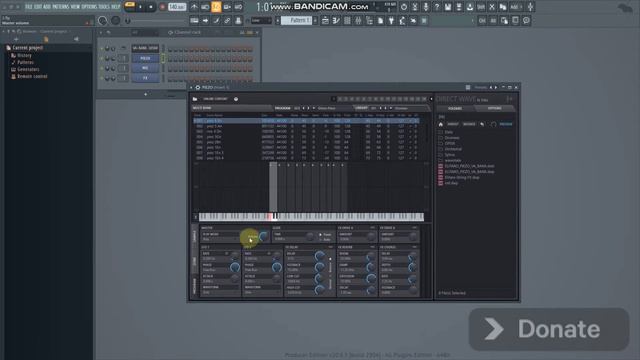Open the plugin picker plug icon
Viewport: 640px width, 360px height.
coord(391,20)
